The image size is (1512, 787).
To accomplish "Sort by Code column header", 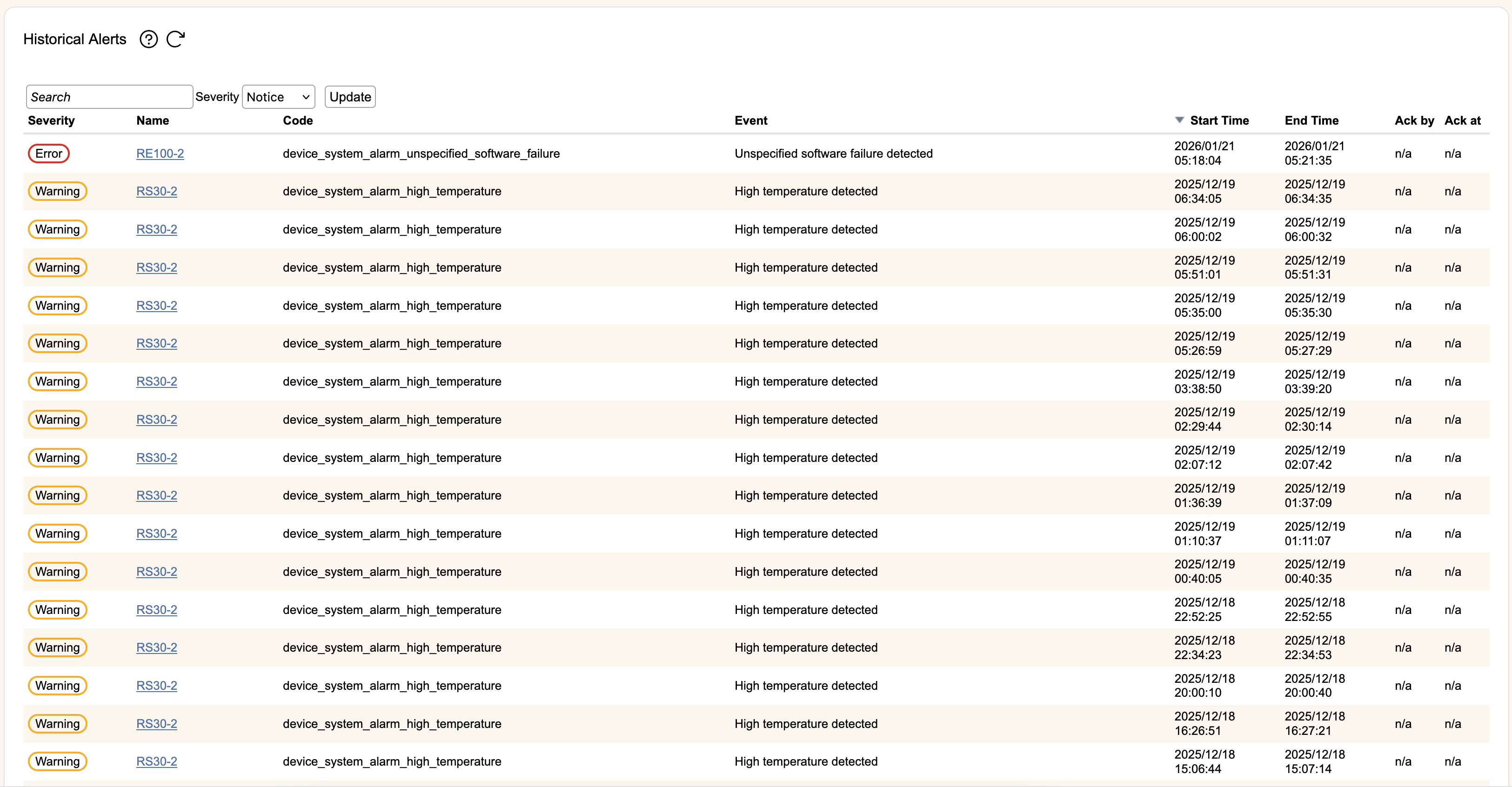I will 298,120.
